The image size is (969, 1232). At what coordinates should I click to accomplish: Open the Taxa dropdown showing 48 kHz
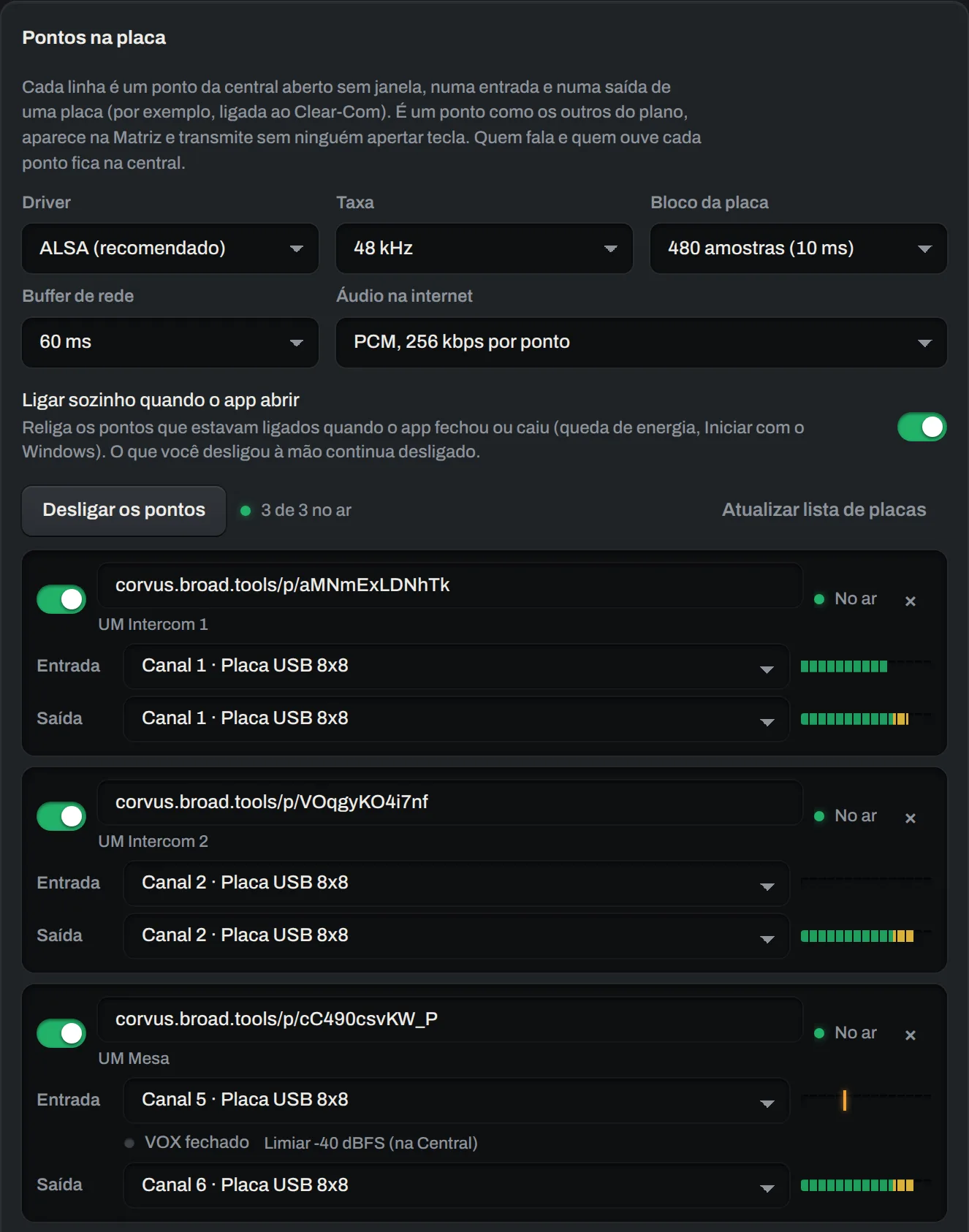click(x=484, y=248)
